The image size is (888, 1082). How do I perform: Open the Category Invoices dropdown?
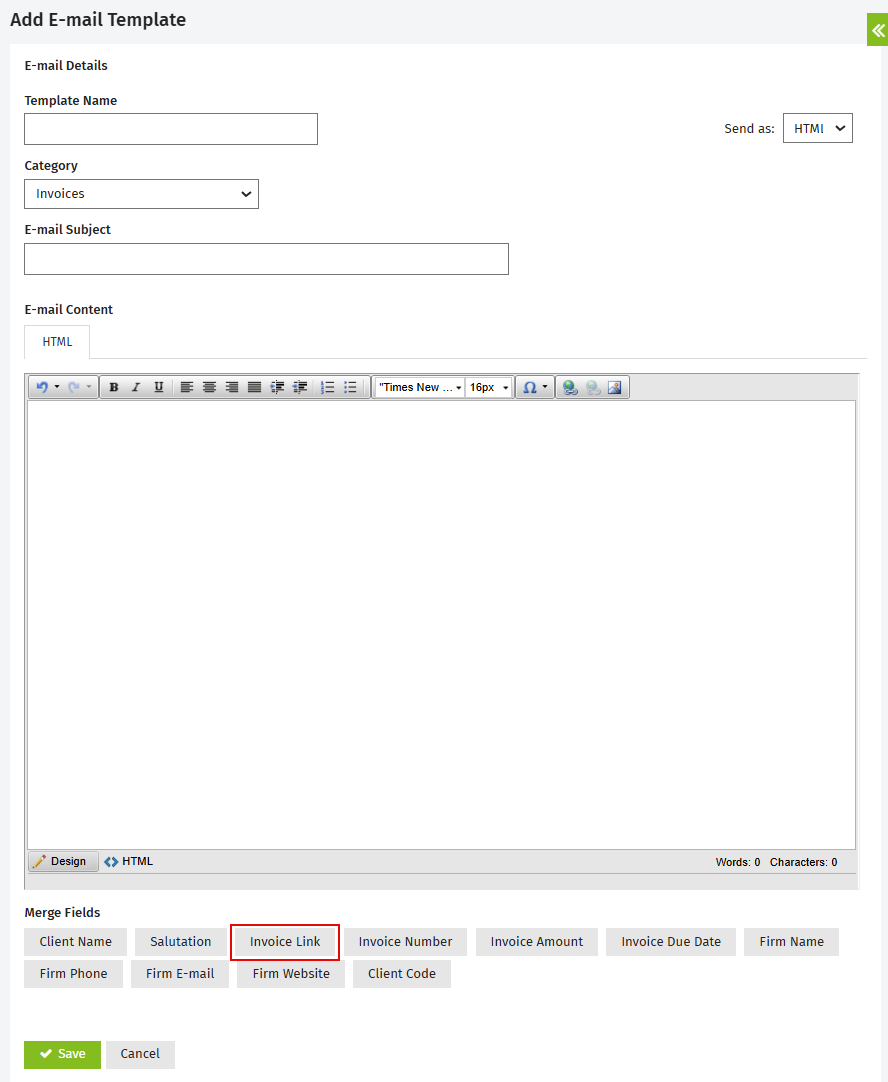coord(141,194)
